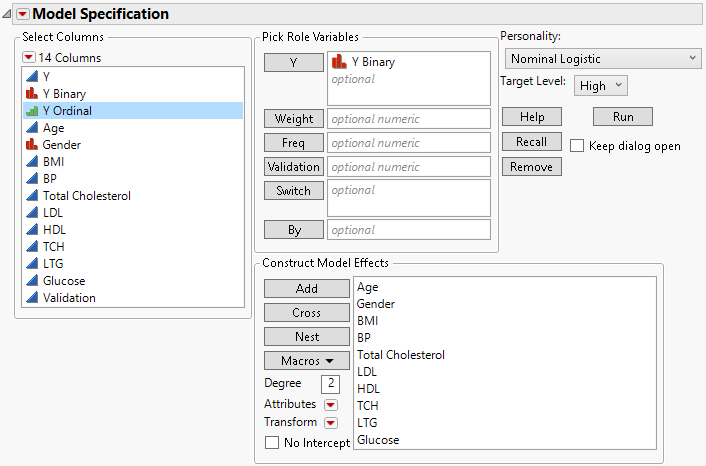Click the red triangle next to Model Specification
Screen dimensions: 706x466
pos(23,14)
